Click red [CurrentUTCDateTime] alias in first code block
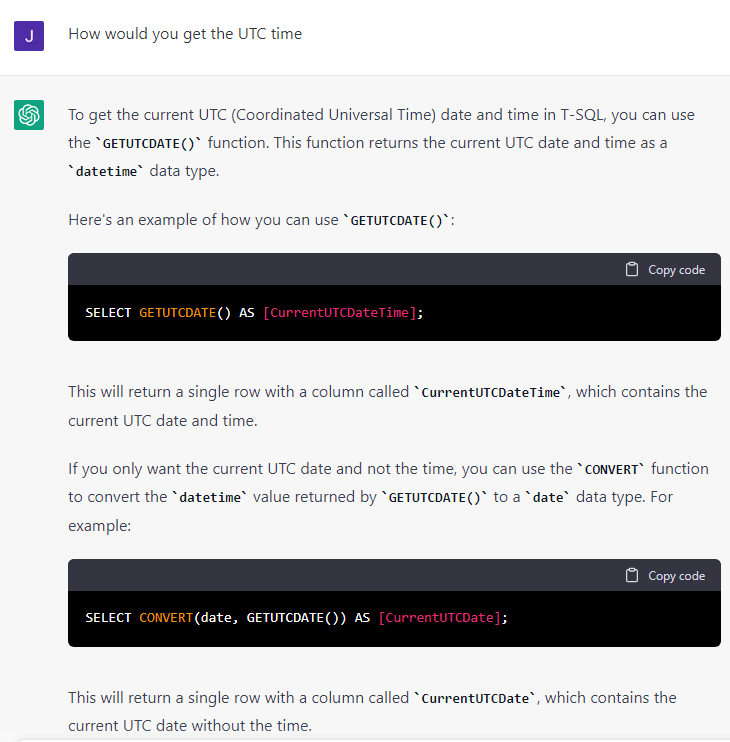730x742 pixels. pyautogui.click(x=339, y=313)
